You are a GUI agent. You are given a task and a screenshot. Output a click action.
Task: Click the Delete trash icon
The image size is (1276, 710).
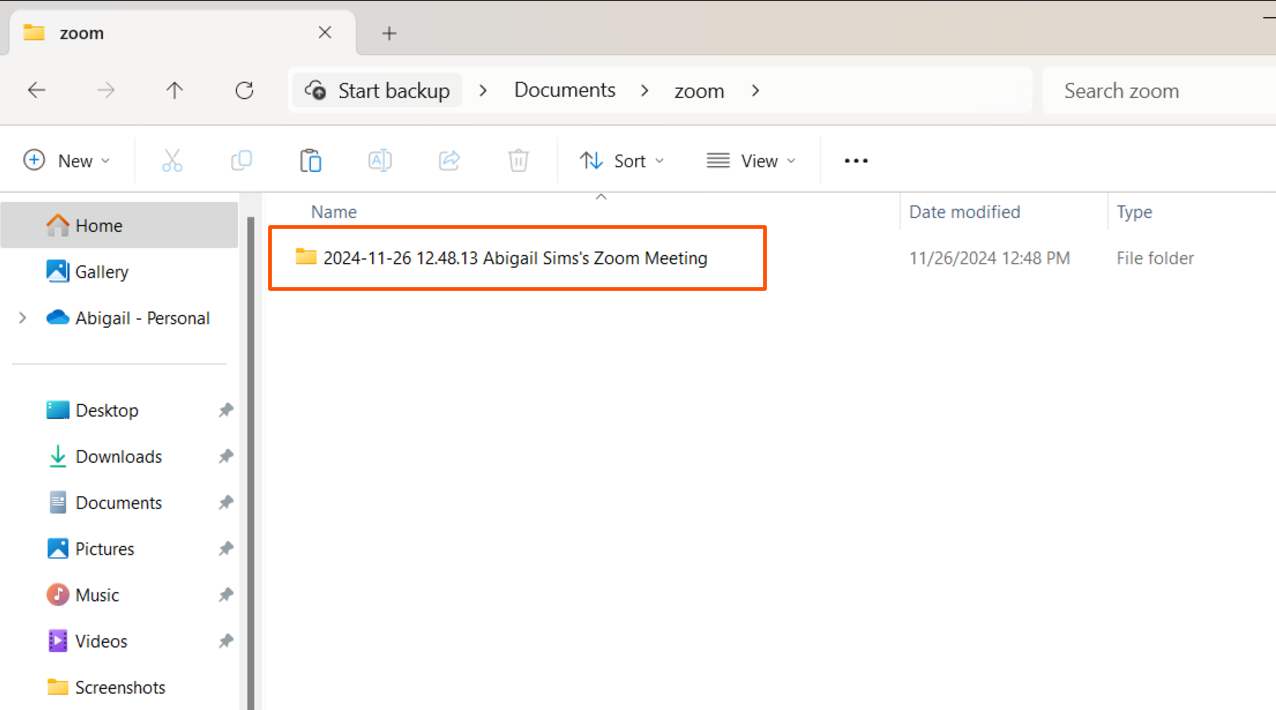[x=518, y=161]
